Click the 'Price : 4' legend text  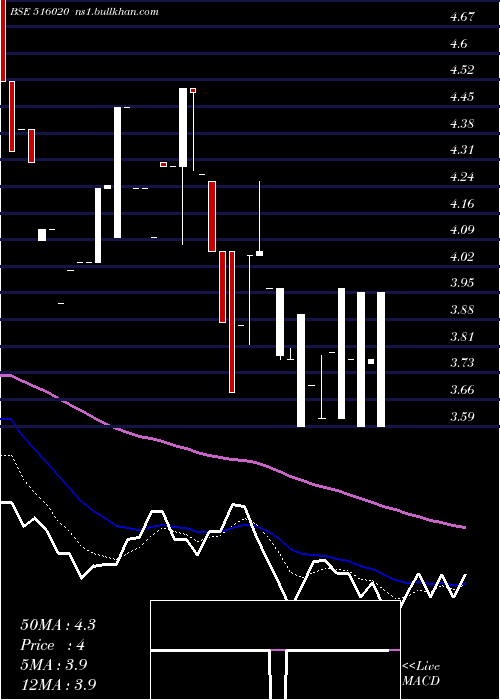tap(53, 645)
